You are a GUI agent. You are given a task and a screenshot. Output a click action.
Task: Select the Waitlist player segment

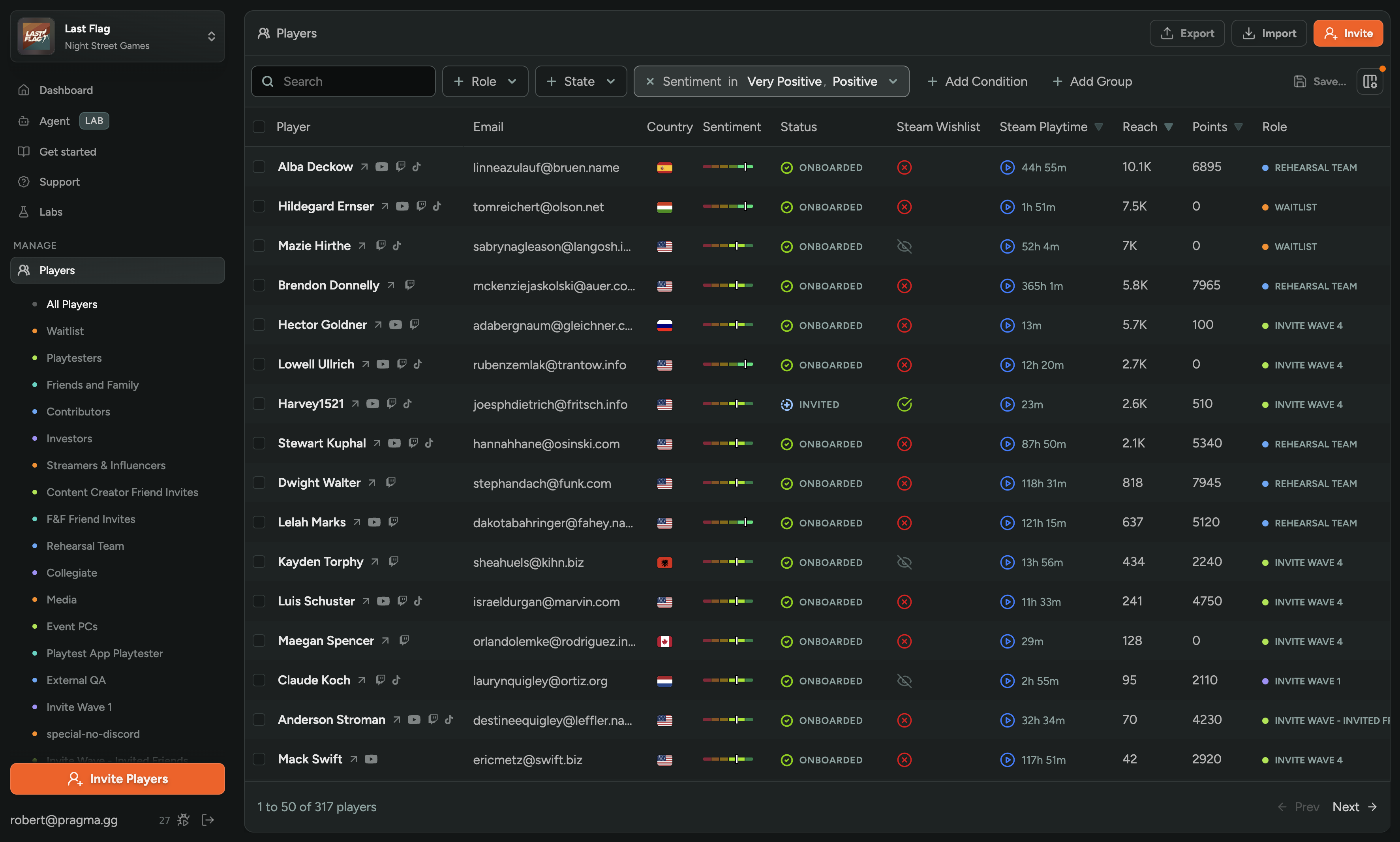click(65, 331)
